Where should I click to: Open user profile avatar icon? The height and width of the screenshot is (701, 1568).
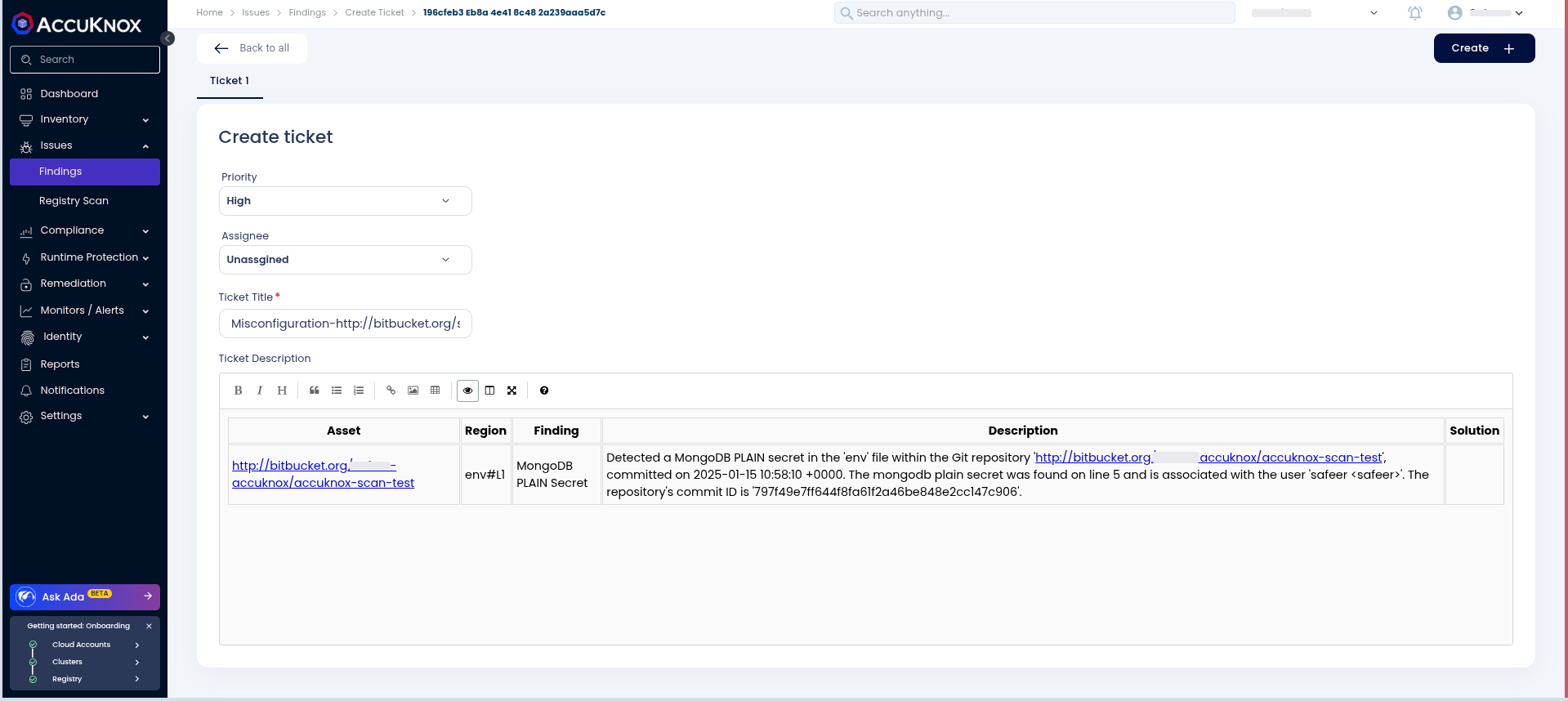click(1454, 13)
